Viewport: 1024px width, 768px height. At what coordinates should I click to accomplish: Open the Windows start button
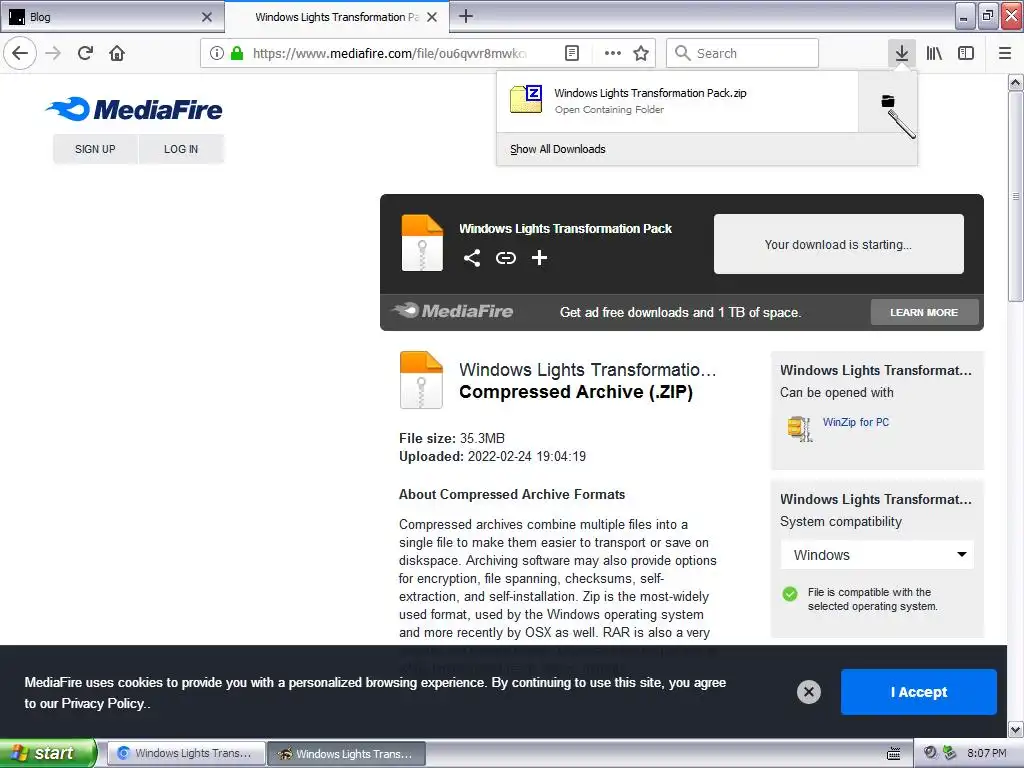(x=48, y=753)
